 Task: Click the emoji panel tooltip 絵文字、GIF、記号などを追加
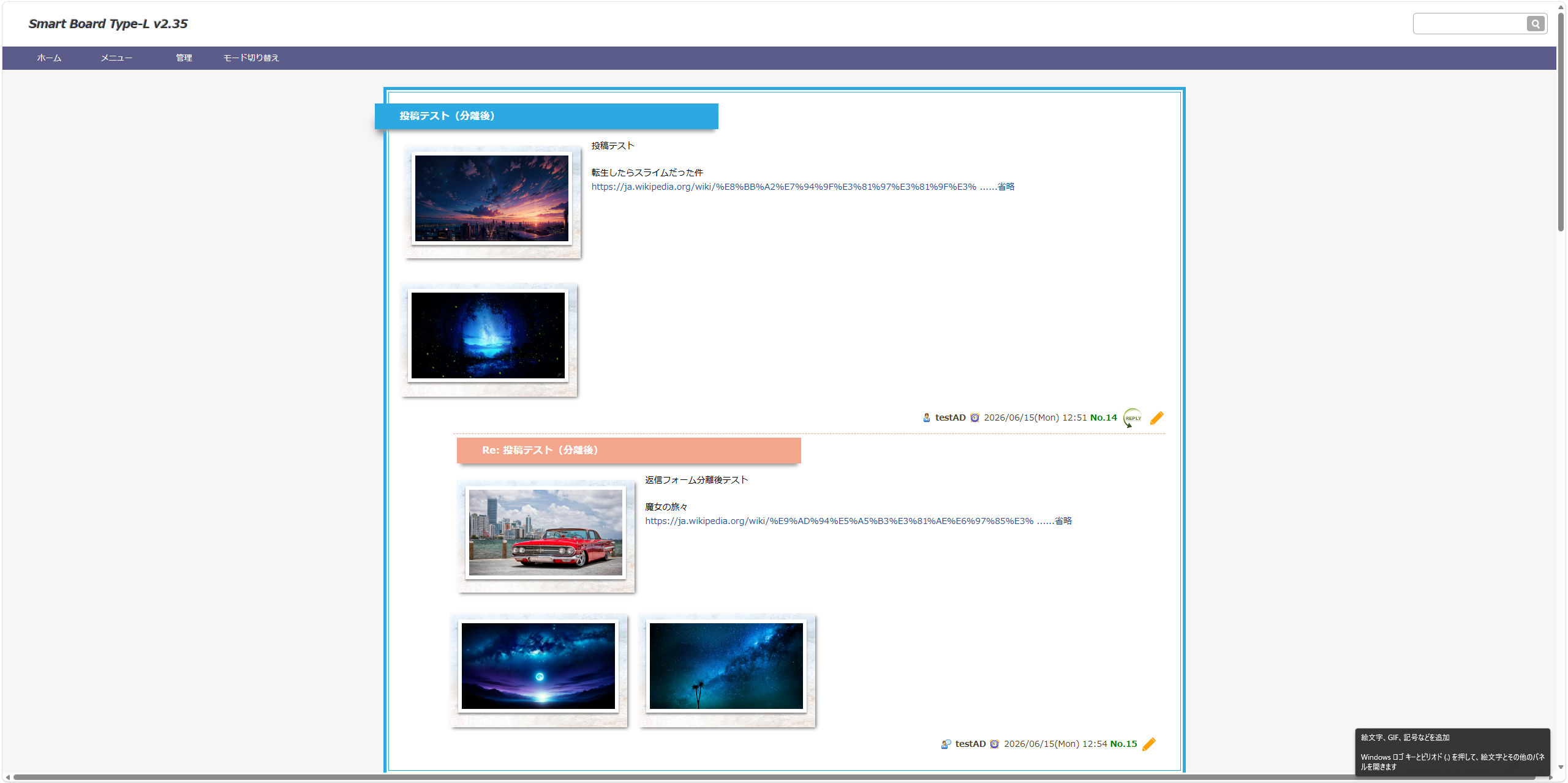click(x=1405, y=738)
